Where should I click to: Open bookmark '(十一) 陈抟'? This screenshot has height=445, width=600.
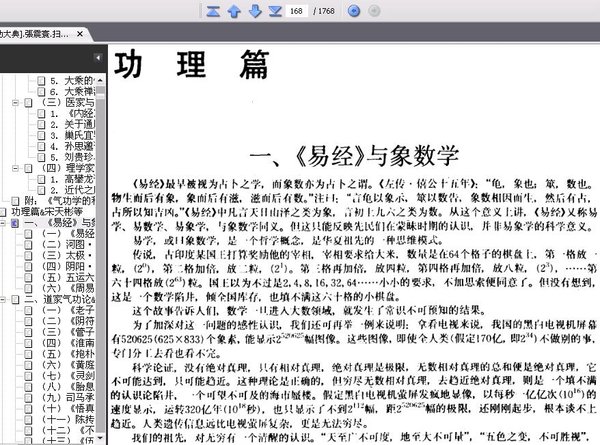[x=68, y=419]
